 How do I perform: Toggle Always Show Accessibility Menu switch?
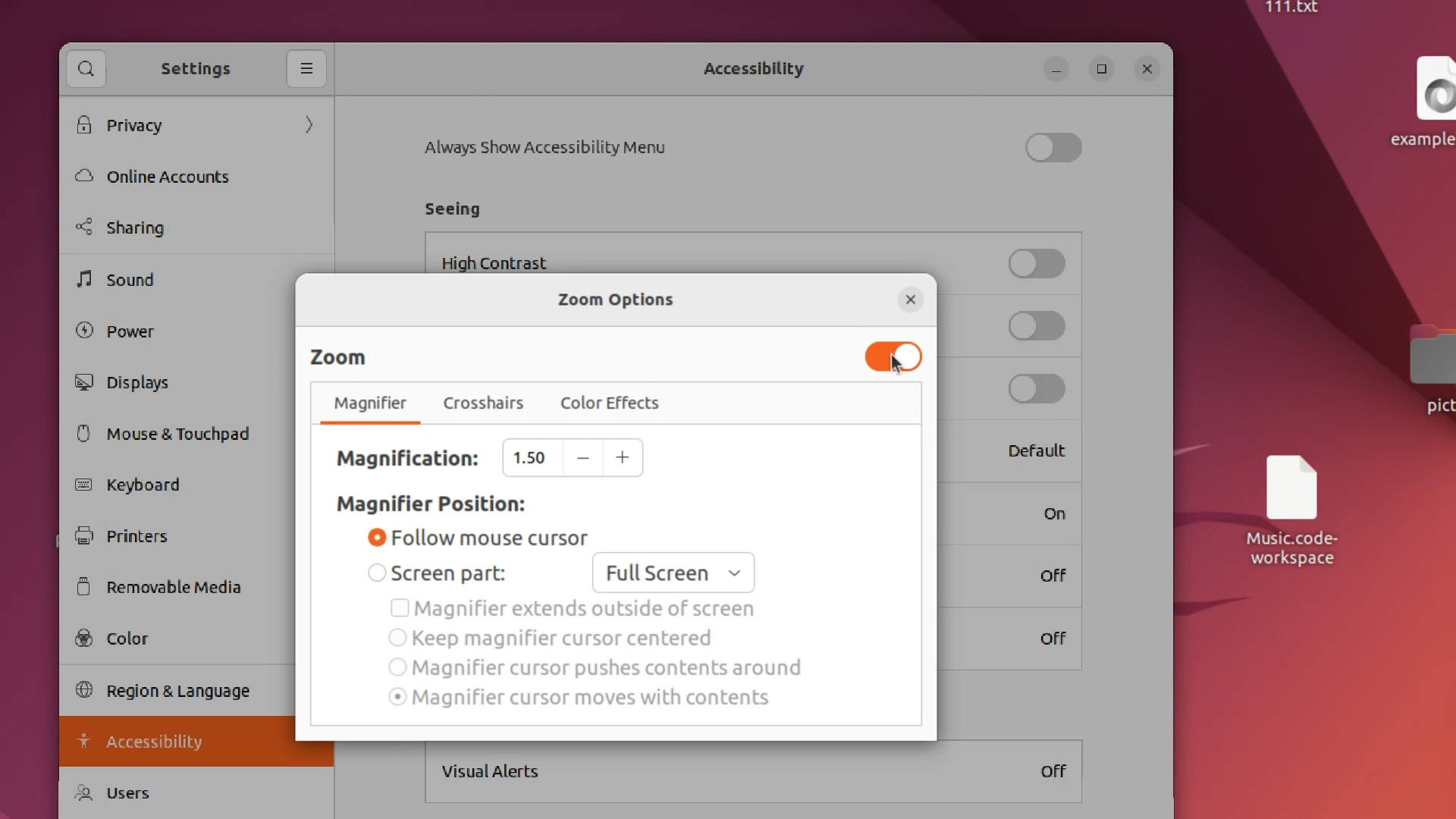point(1053,147)
